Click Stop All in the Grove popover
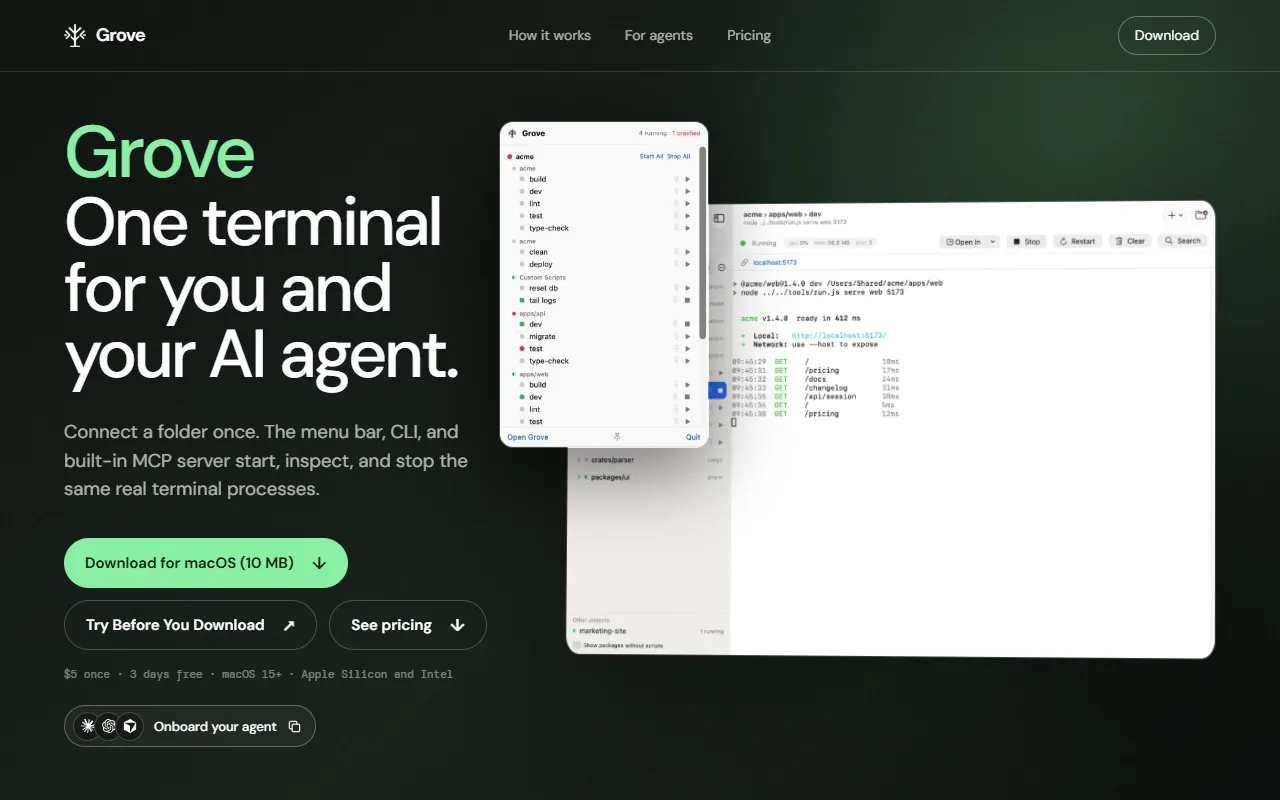Image resolution: width=1280 pixels, height=800 pixels. 679,156
